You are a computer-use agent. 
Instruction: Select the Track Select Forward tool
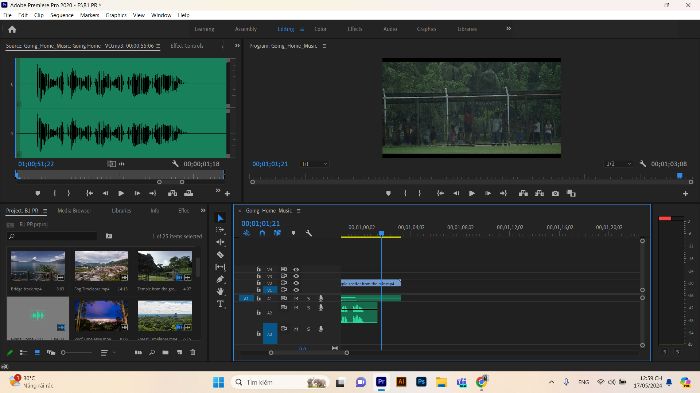pyautogui.click(x=220, y=230)
